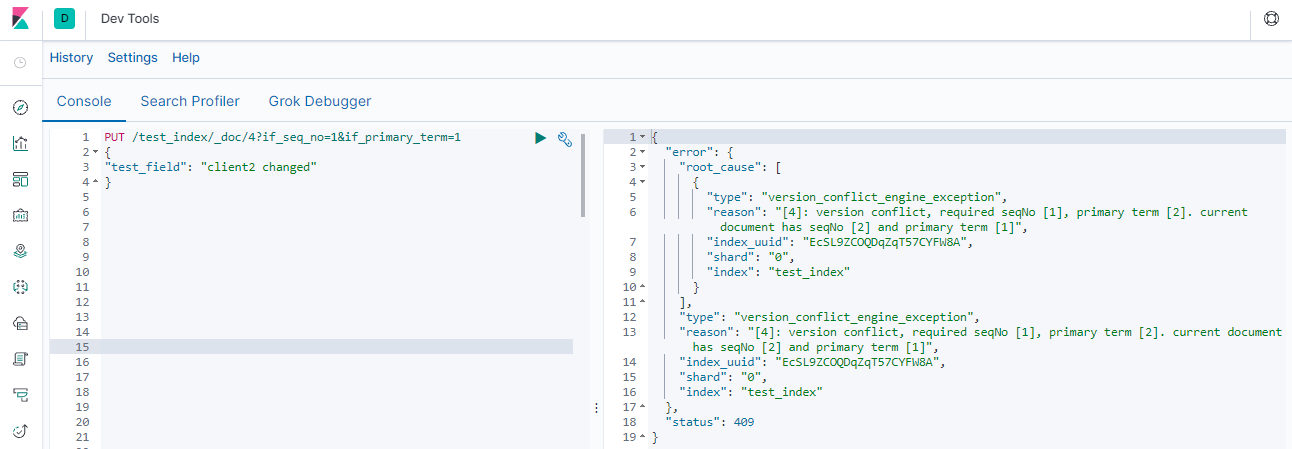
Task: Switch to the Grok Debugger tab
Action: [x=320, y=101]
